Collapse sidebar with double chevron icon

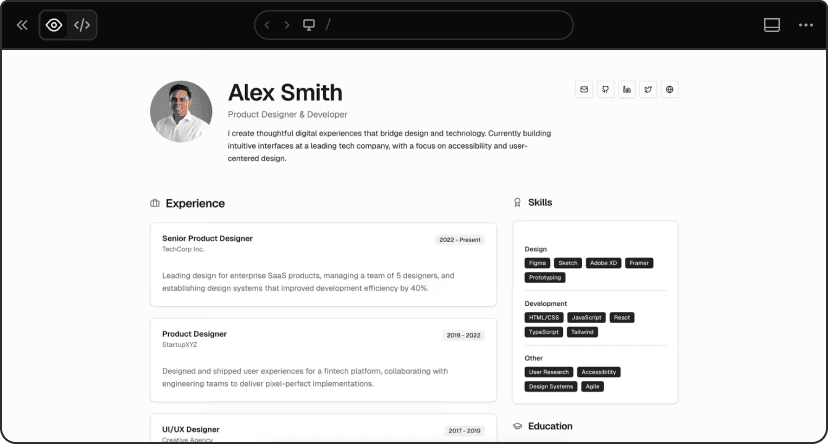(22, 25)
